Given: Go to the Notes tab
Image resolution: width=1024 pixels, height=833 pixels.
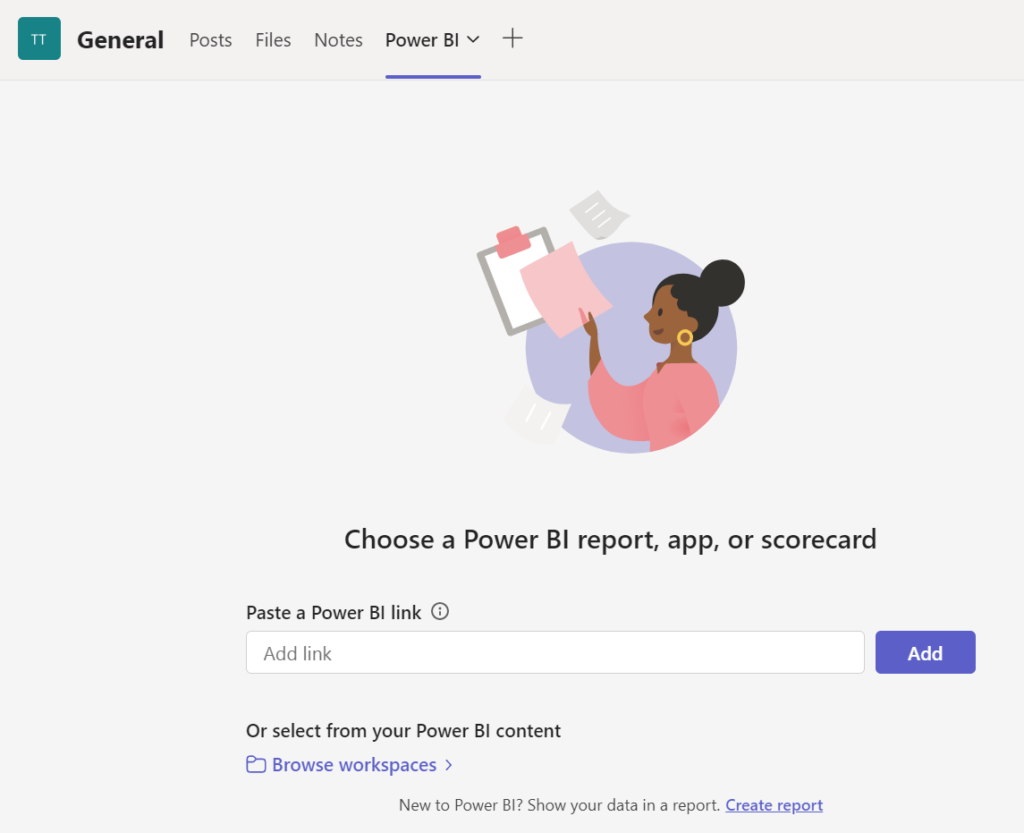Looking at the screenshot, I should click(338, 40).
